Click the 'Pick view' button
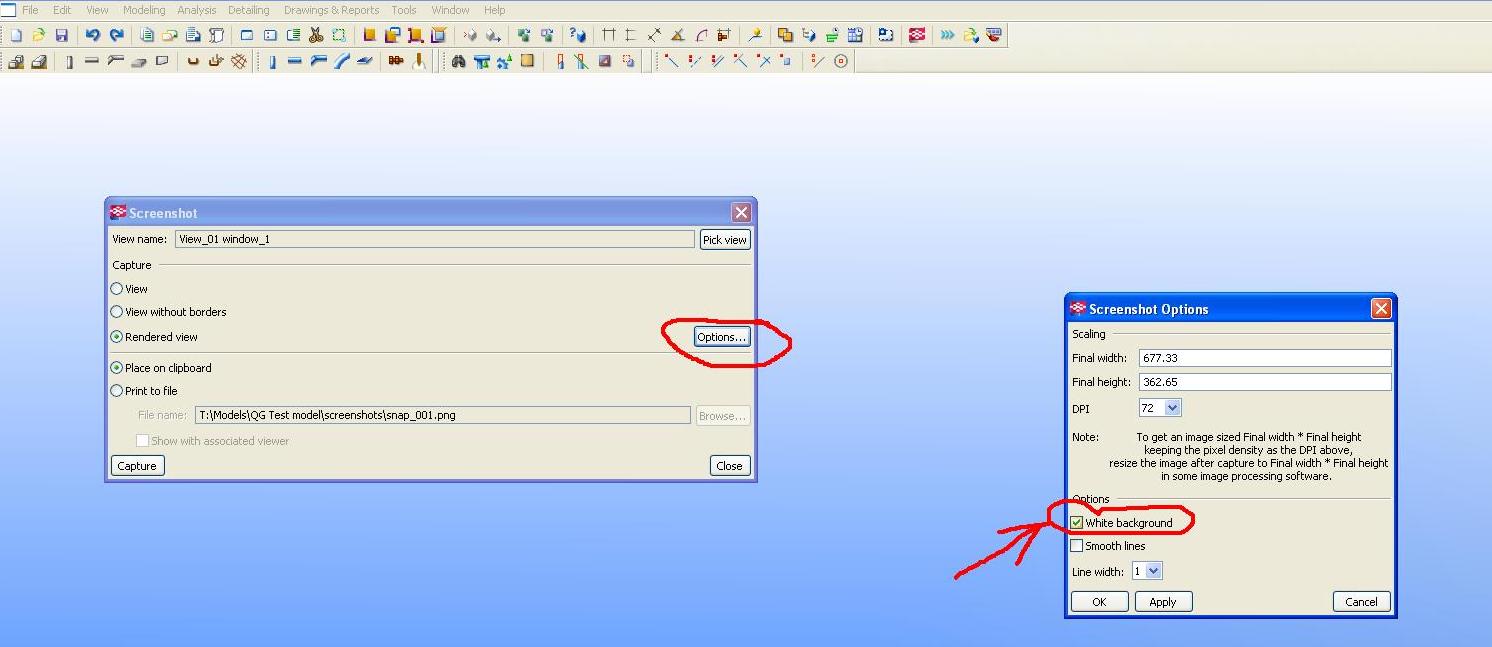Screen dimensions: 1492x647 [x=725, y=240]
